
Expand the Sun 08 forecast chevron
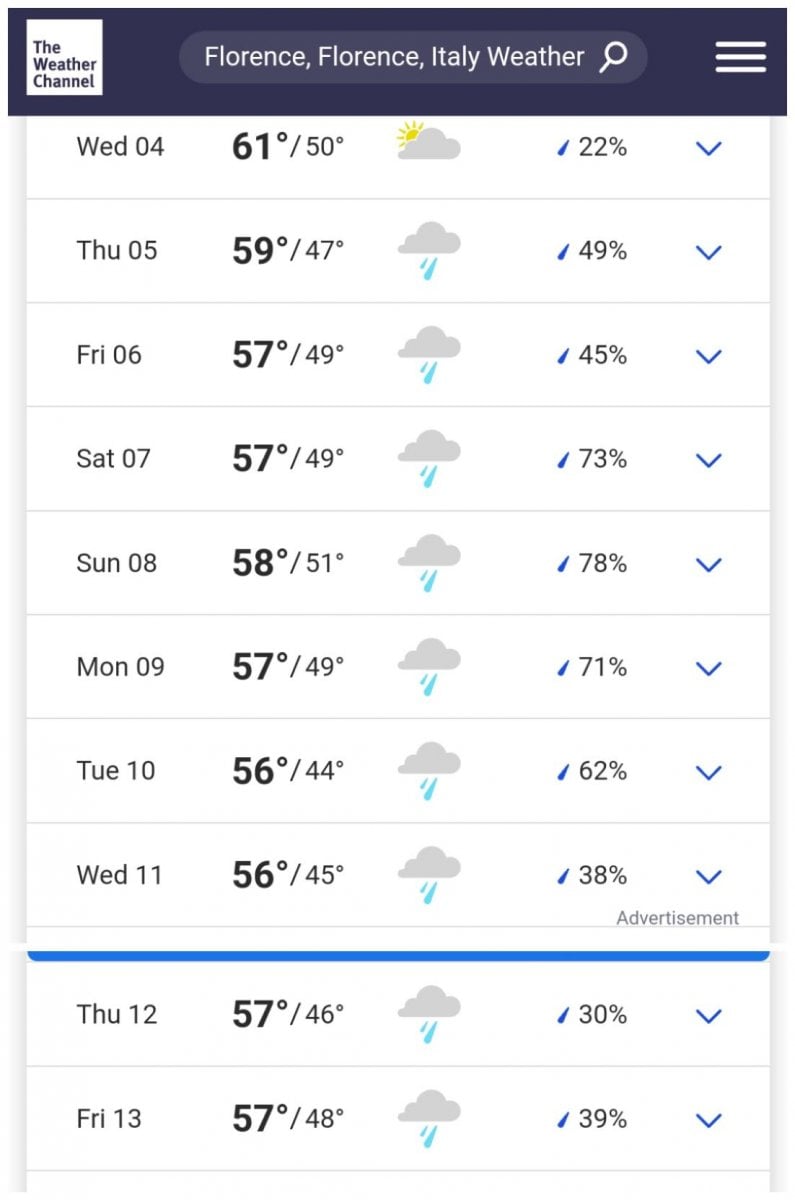[x=708, y=565]
